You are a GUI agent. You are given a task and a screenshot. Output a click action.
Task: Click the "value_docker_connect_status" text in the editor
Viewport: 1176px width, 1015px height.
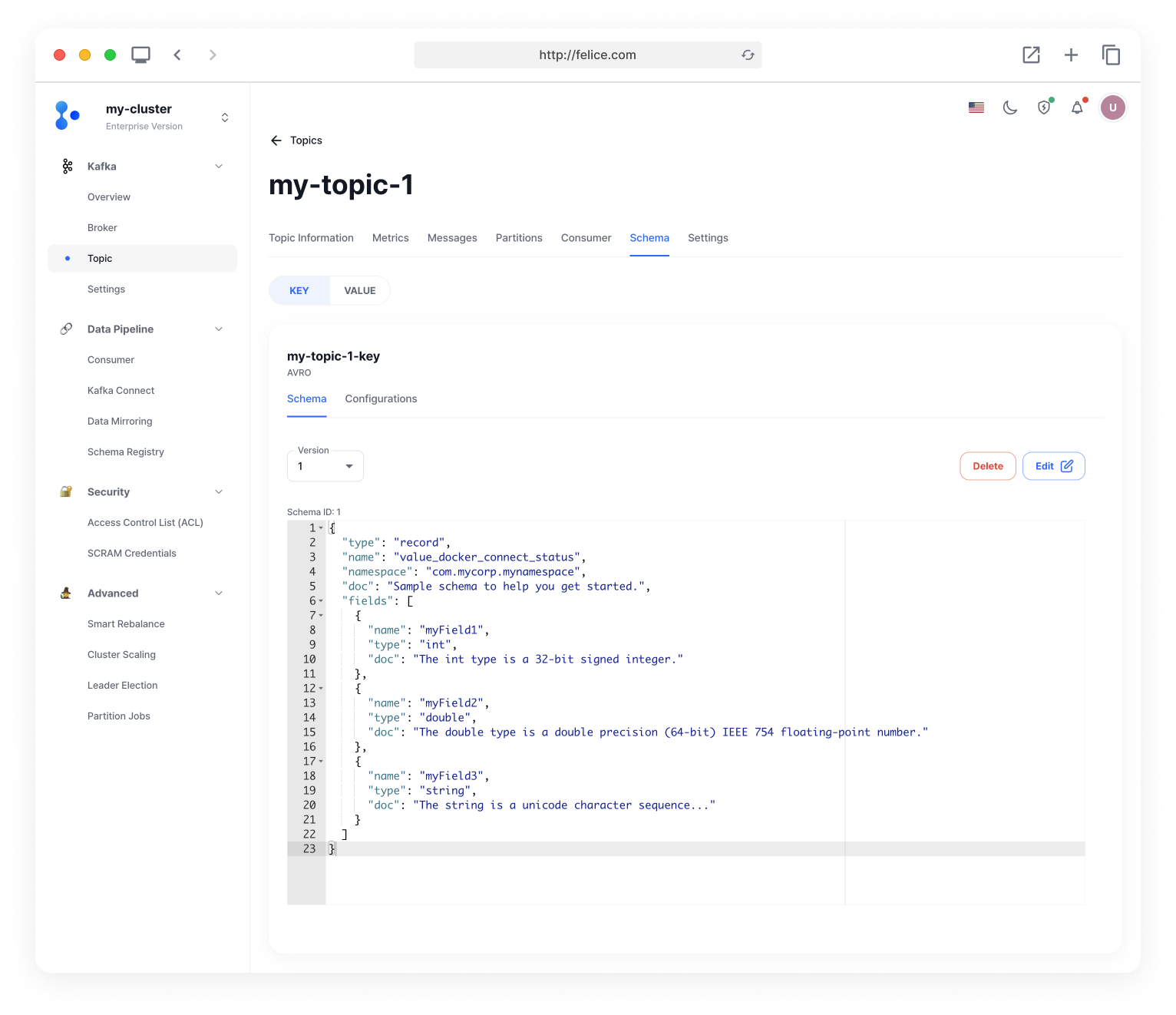487,557
